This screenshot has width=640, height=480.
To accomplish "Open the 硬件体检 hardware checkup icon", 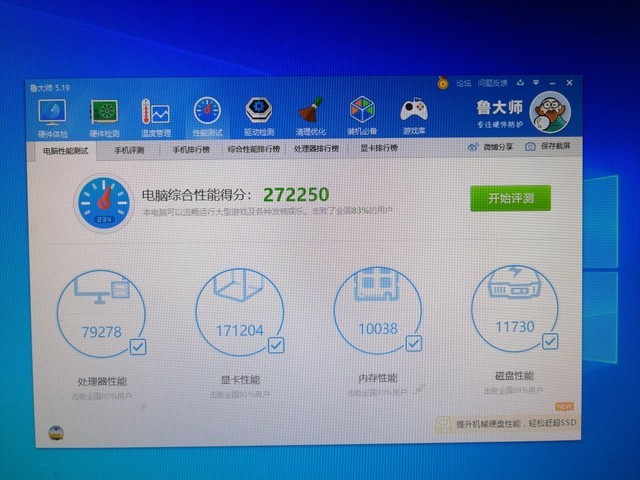I will pos(52,118).
